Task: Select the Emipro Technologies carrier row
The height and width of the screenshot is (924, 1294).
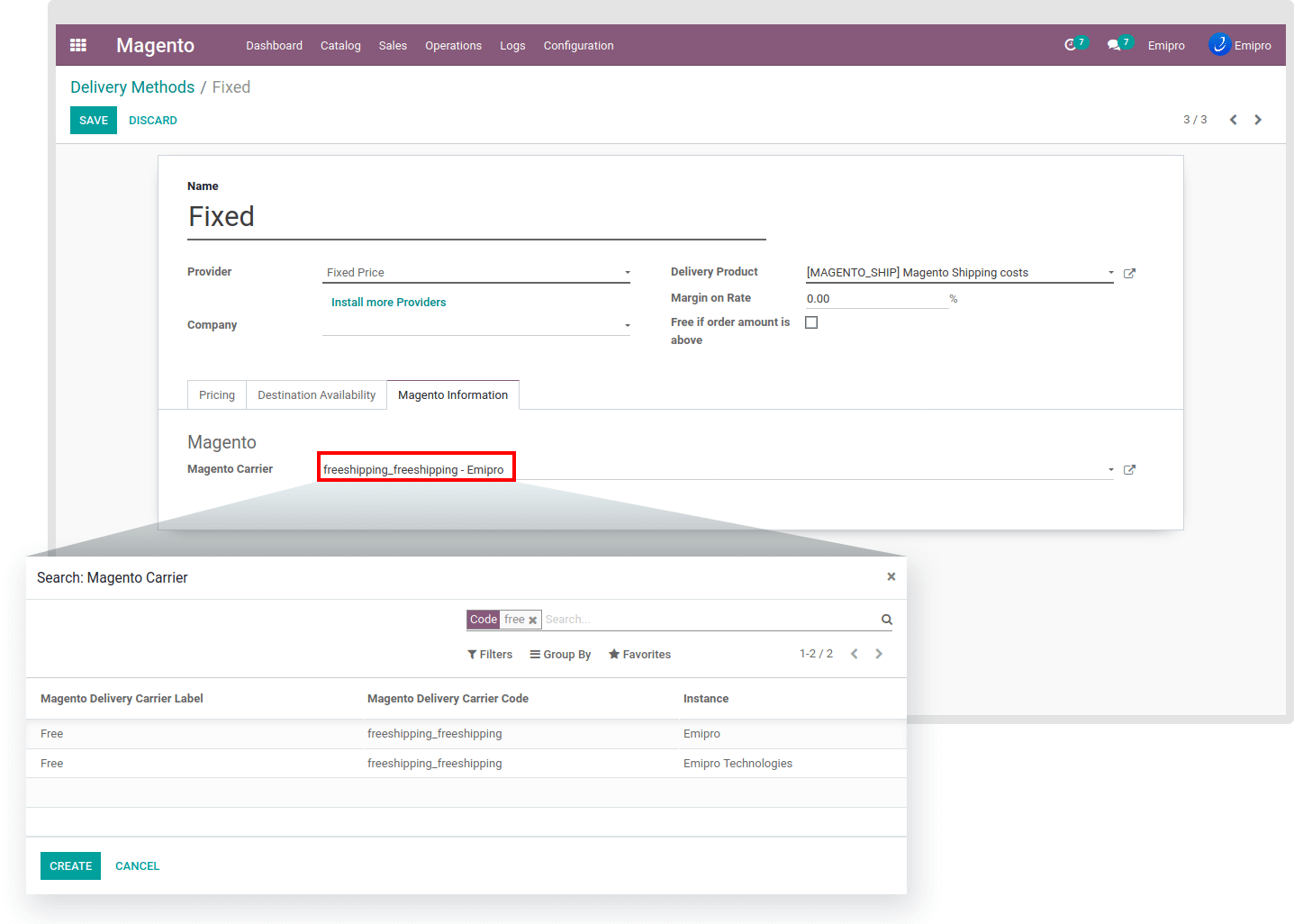Action: [466, 764]
